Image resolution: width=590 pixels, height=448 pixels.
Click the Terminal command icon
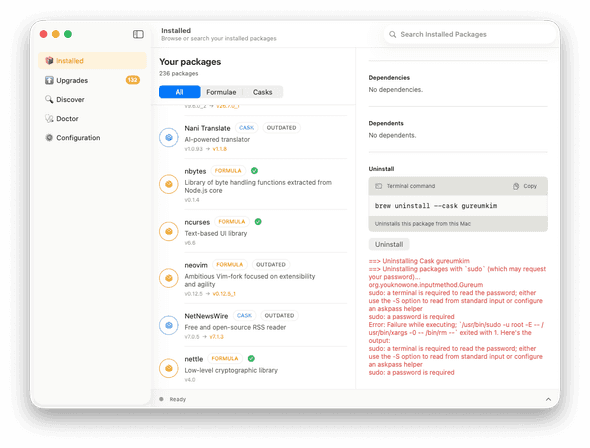coord(379,186)
